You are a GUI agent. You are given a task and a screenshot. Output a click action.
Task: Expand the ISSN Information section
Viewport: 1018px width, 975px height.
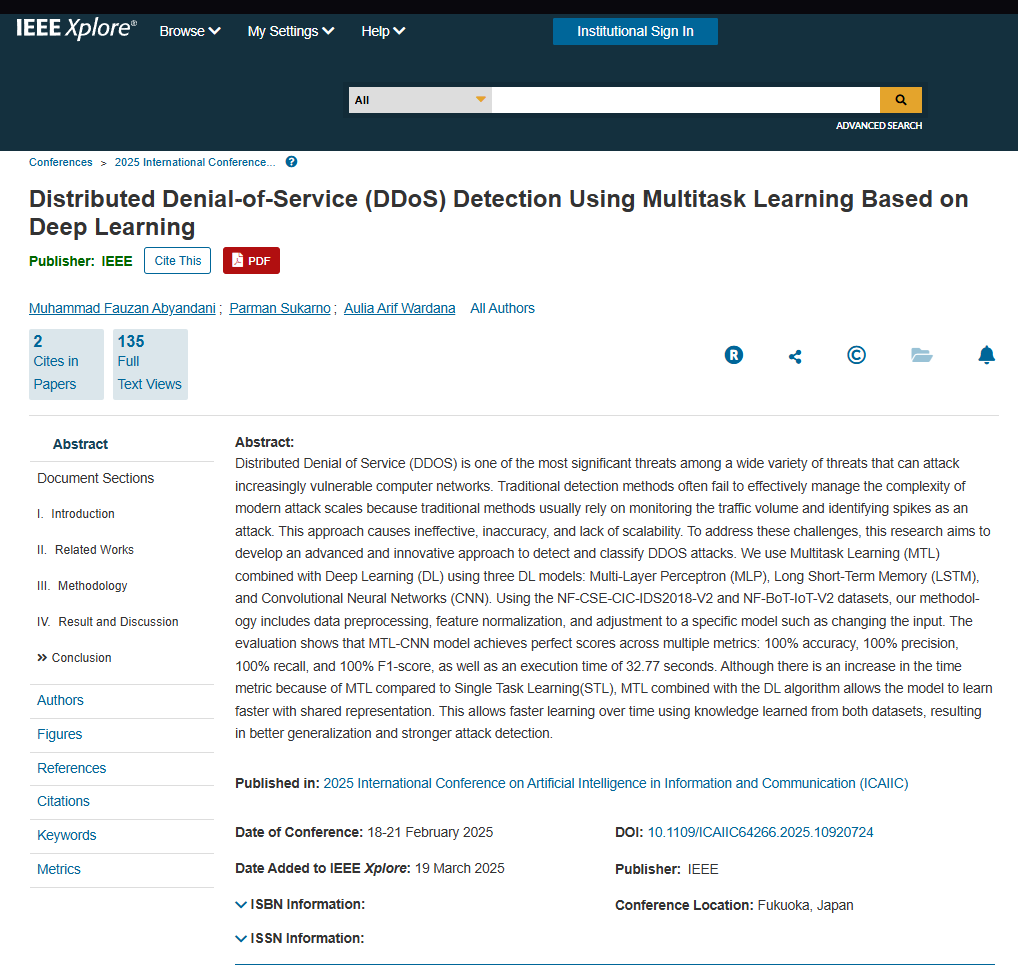tap(299, 938)
